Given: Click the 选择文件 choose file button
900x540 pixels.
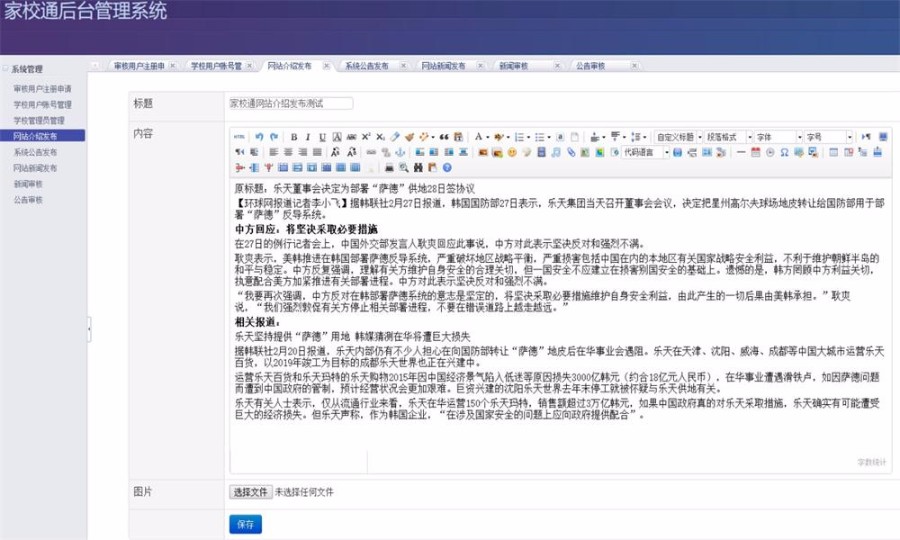Looking at the screenshot, I should point(250,492).
